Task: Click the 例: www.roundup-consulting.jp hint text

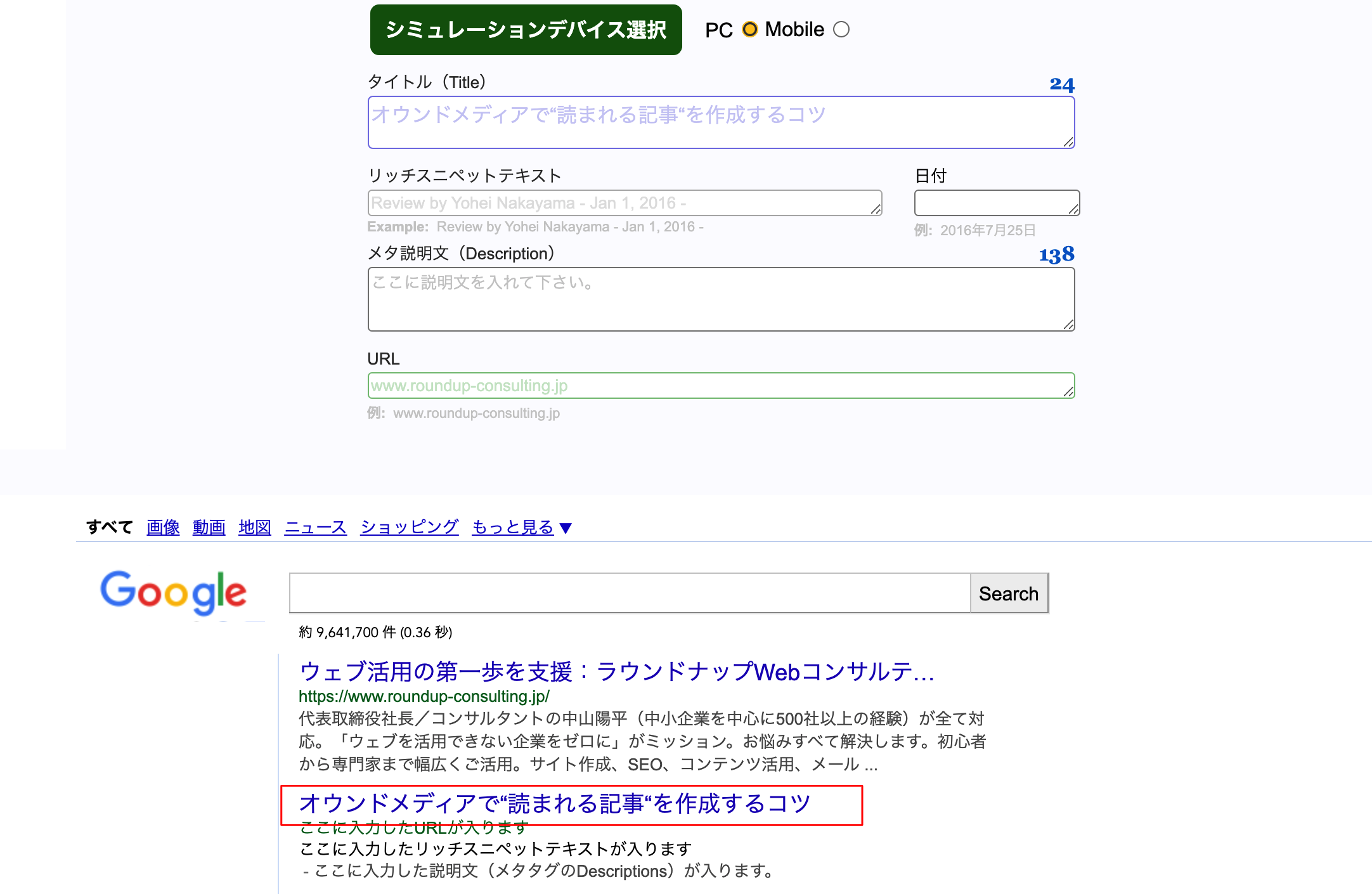Action: [x=463, y=413]
